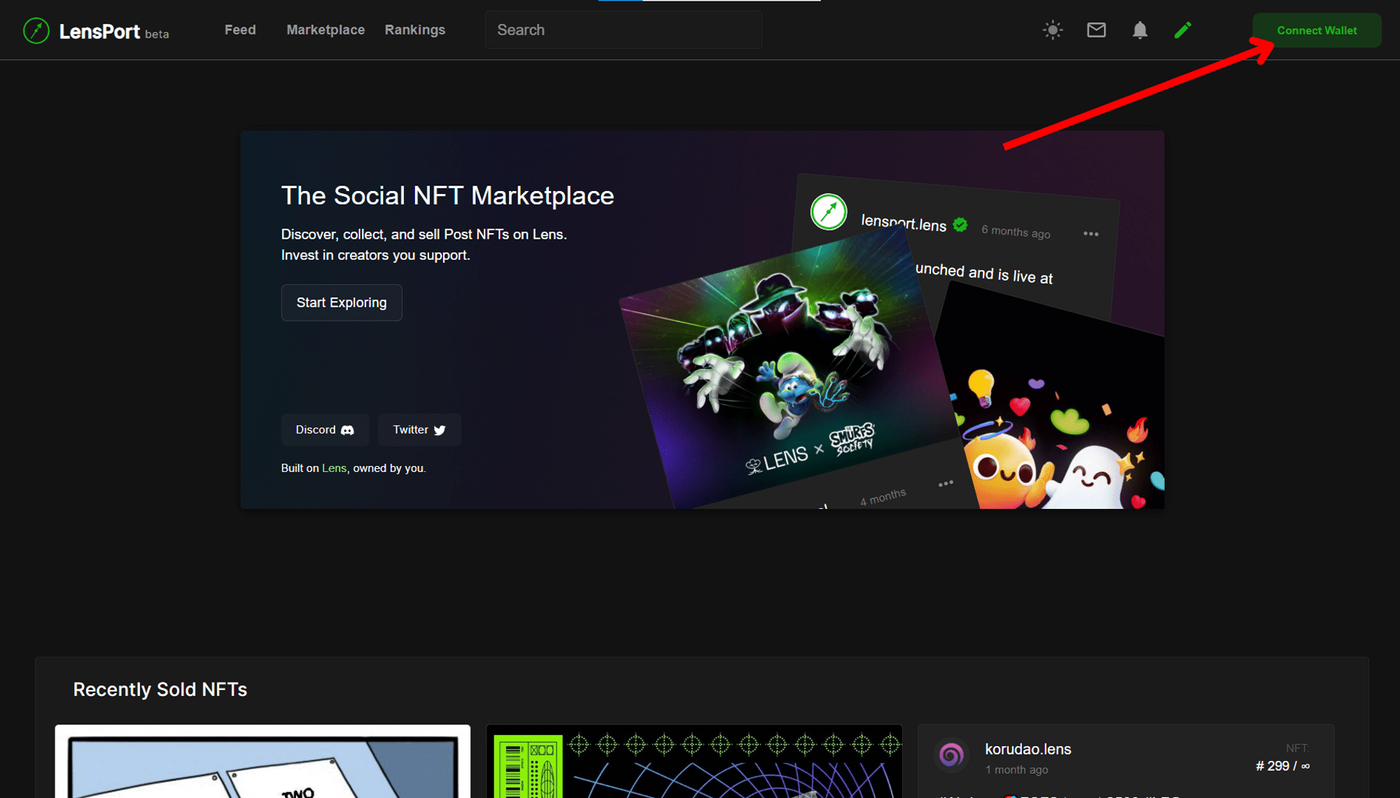Expand the three-dots menu on the 4 months post
The image size is (1400, 798).
(x=945, y=484)
